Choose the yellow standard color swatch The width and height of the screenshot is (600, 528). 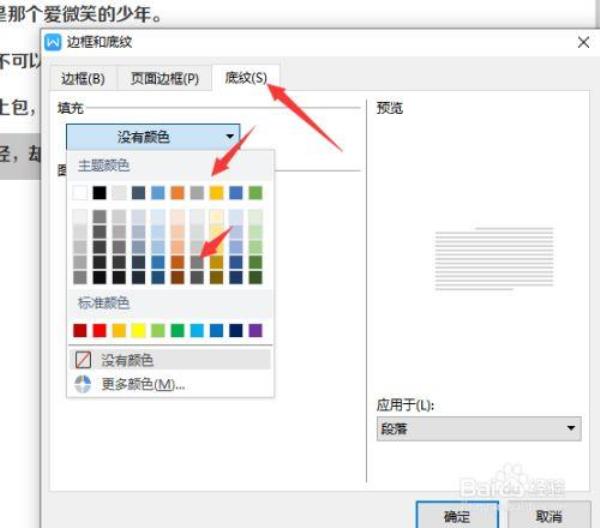click(138, 330)
